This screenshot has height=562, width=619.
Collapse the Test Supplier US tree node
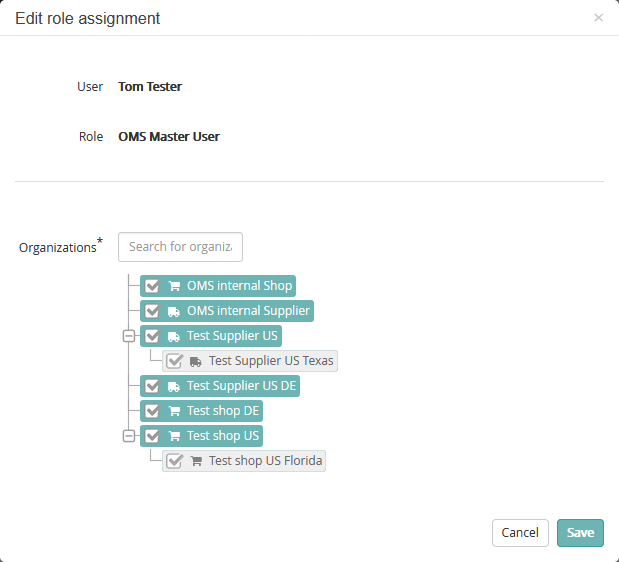pyautogui.click(x=129, y=336)
